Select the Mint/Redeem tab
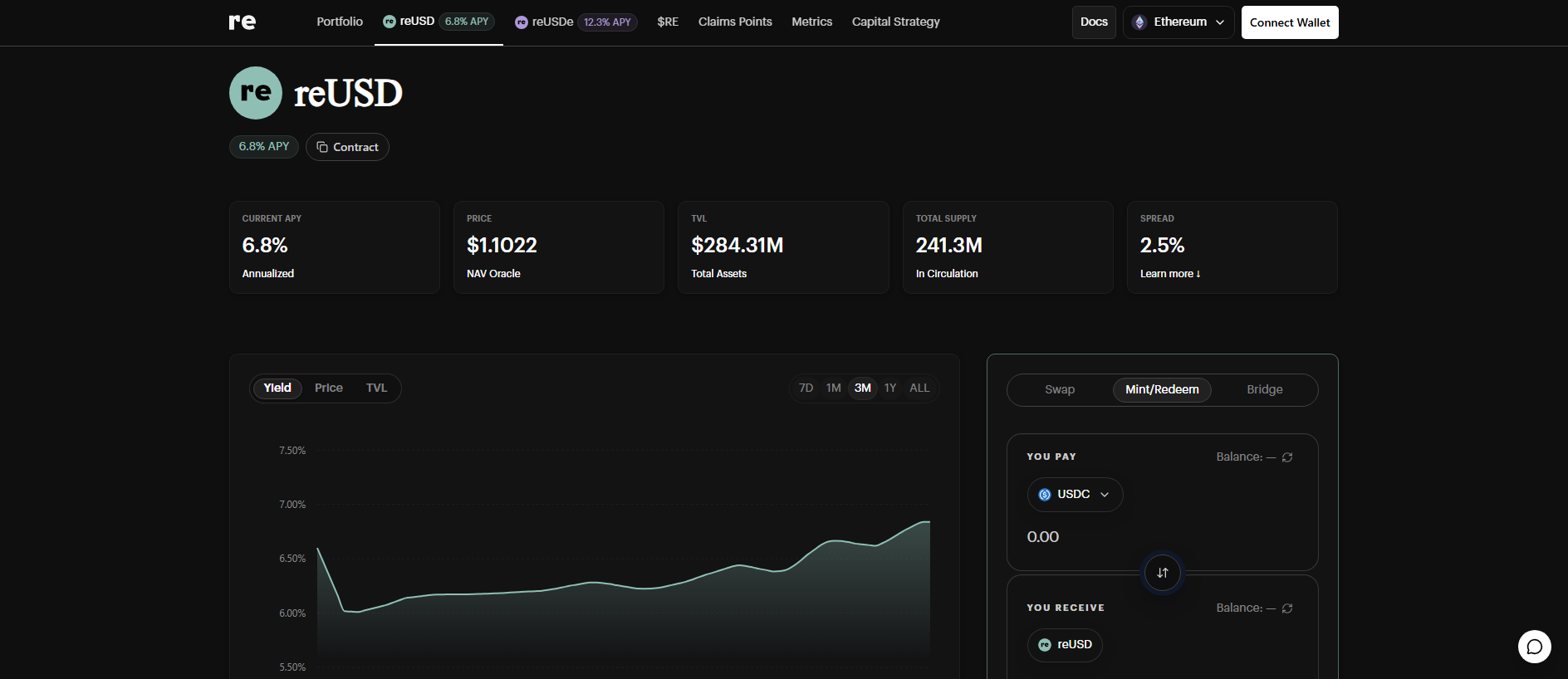 coord(1162,390)
